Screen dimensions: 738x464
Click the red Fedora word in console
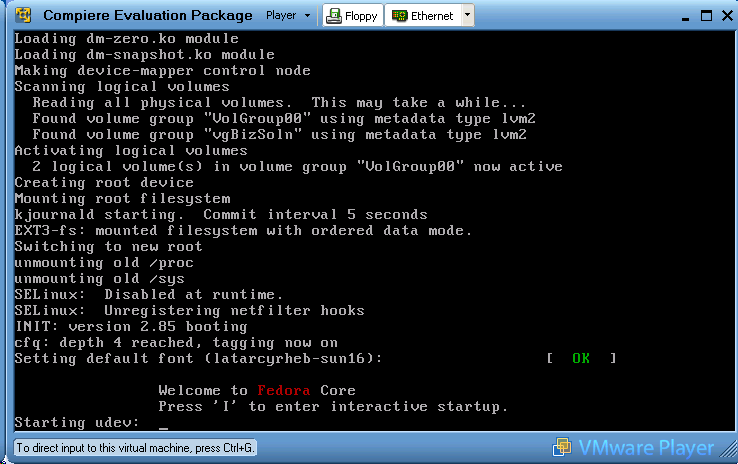(x=283, y=390)
